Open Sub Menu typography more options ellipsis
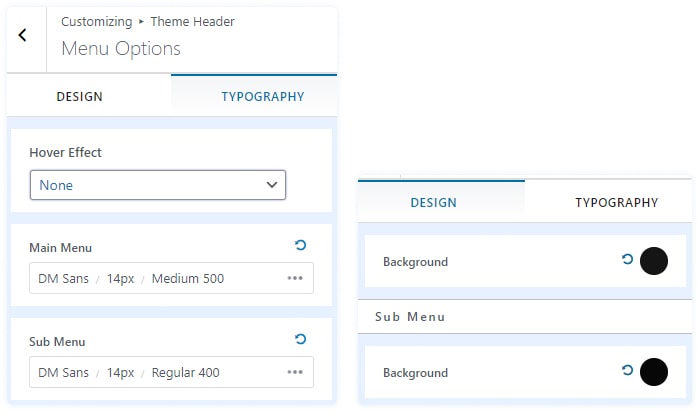This screenshot has height=412, width=699. [x=295, y=372]
